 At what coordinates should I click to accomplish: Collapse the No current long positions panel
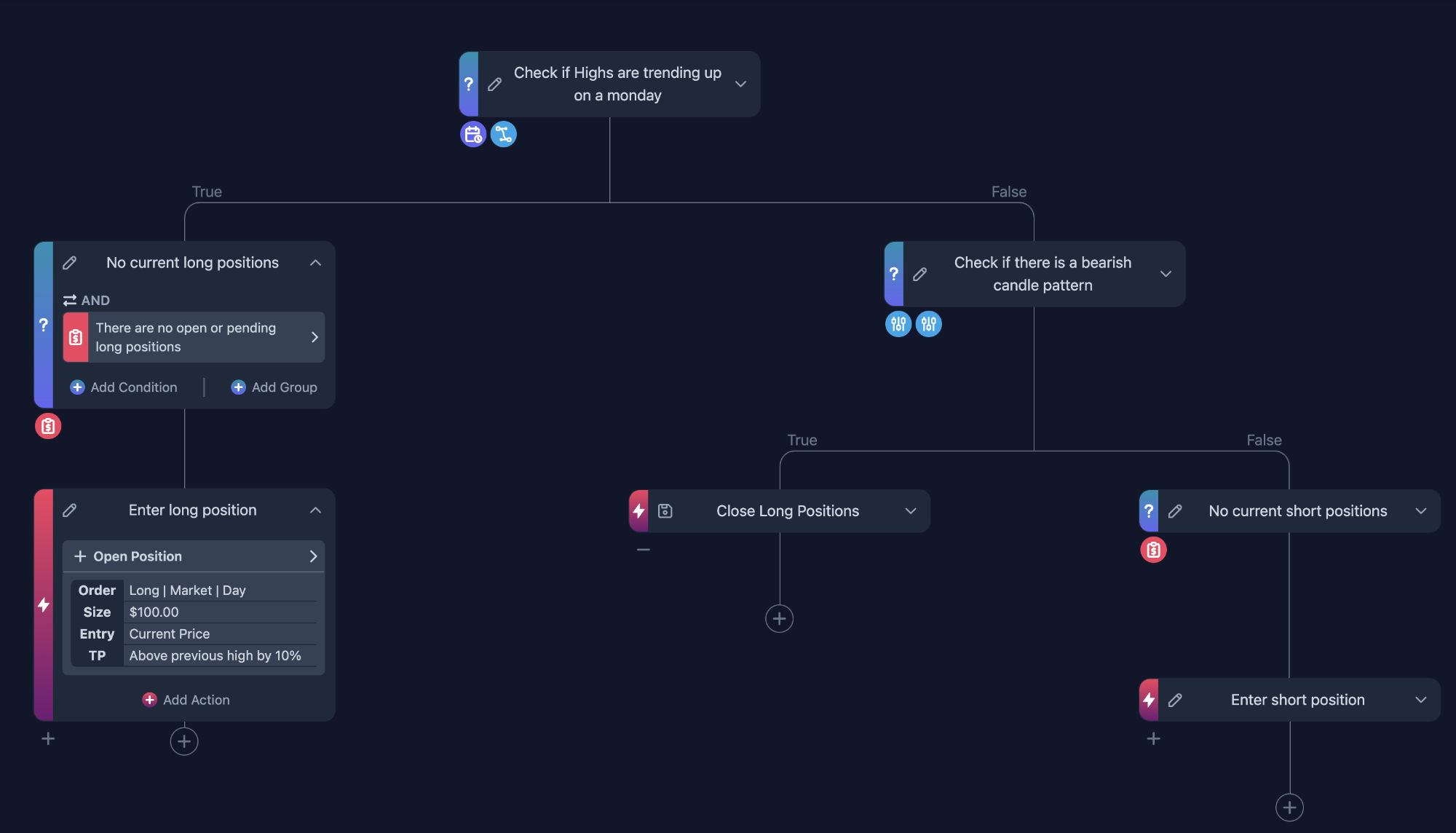pos(315,263)
